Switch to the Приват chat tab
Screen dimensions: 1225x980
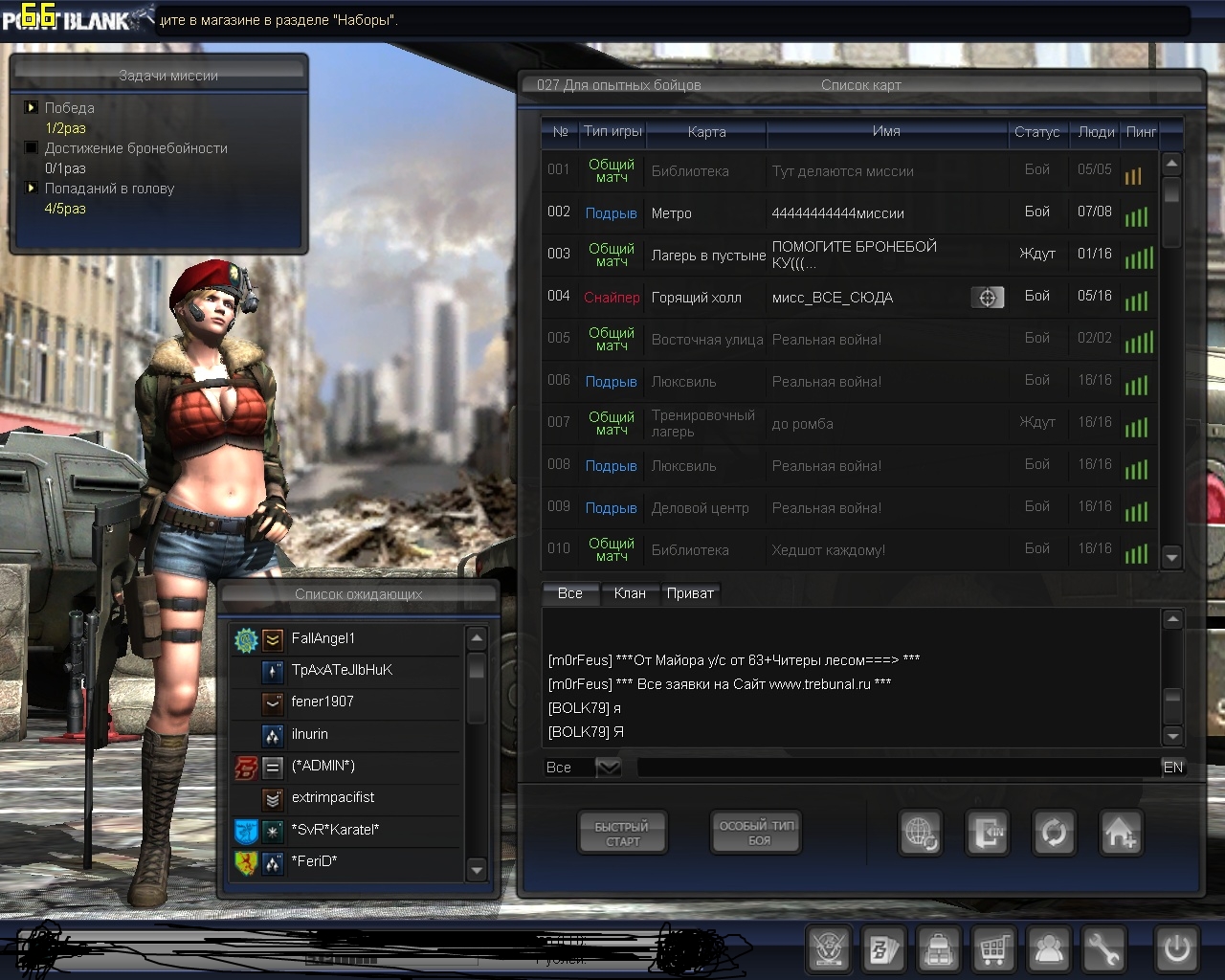click(689, 593)
